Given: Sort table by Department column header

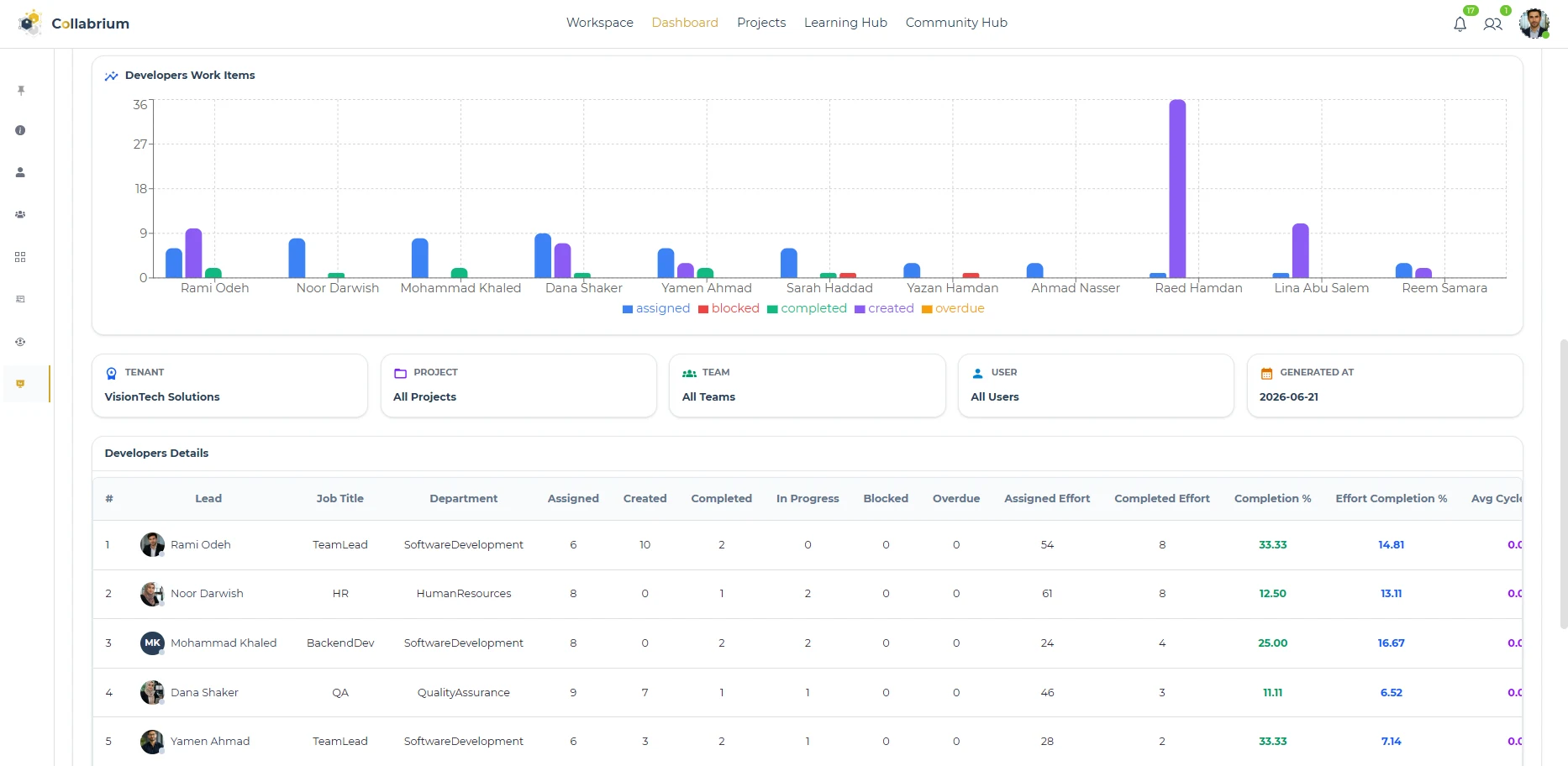Looking at the screenshot, I should click(464, 499).
